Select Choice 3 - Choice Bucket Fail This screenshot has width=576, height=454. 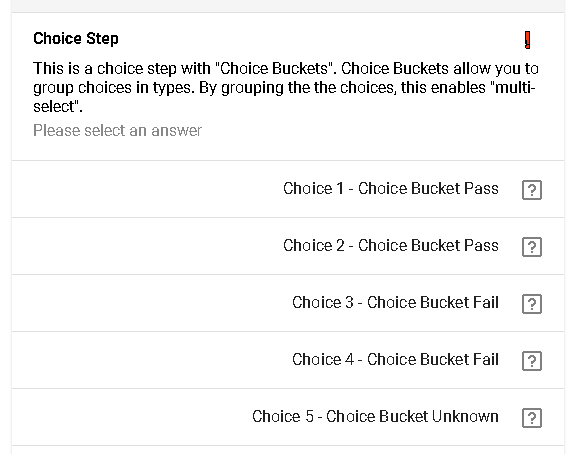(395, 302)
